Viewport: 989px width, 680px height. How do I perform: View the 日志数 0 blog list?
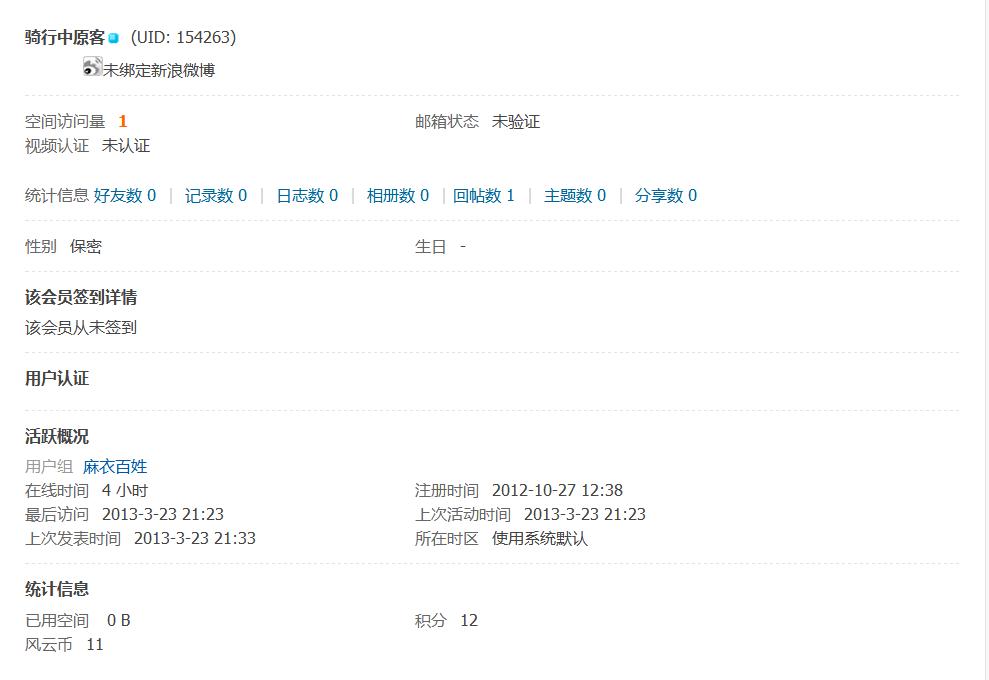[x=307, y=196]
